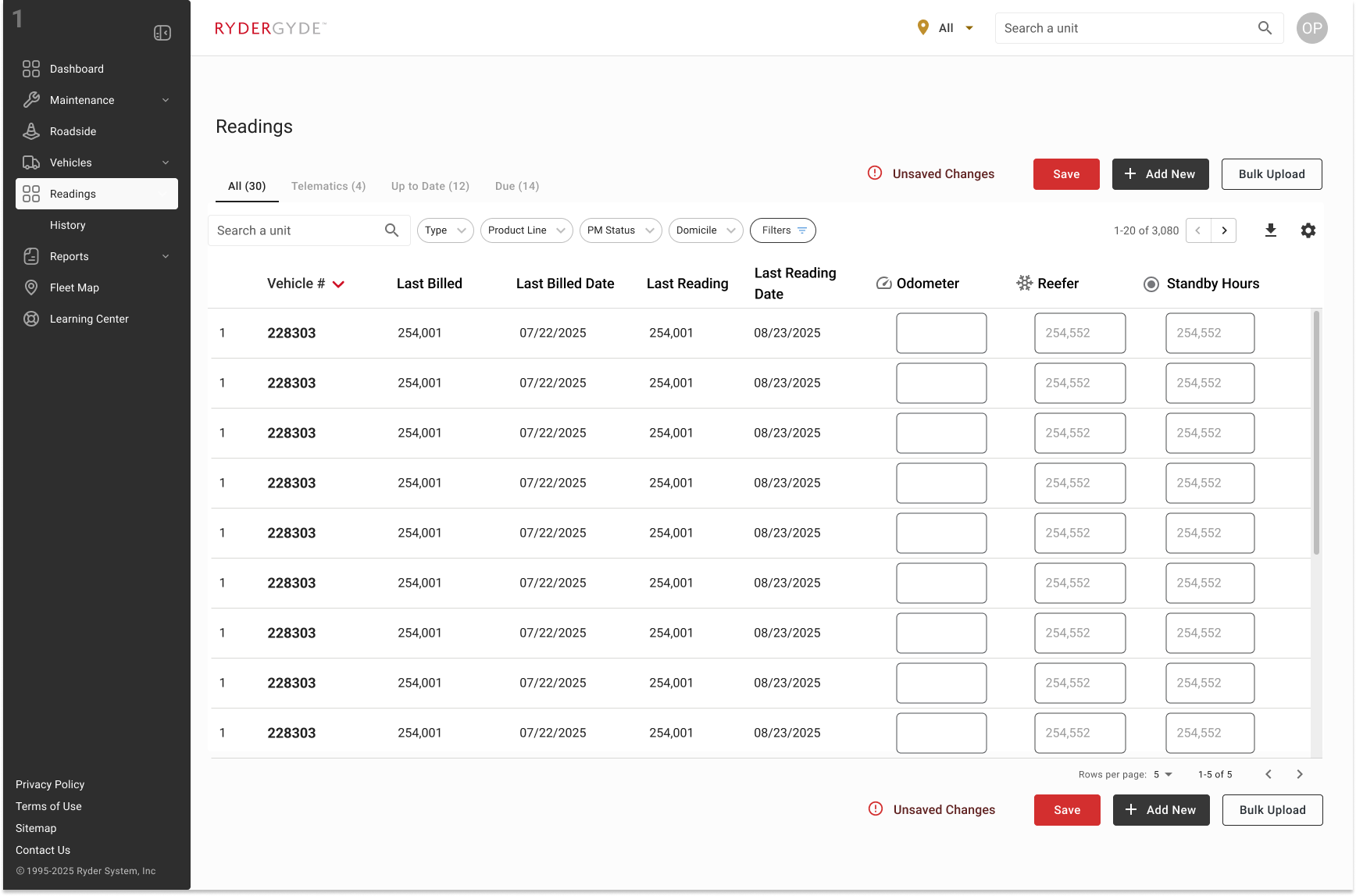Image resolution: width=1356 pixels, height=896 pixels.
Task: Open the Privacy Policy link
Action: pos(50,784)
